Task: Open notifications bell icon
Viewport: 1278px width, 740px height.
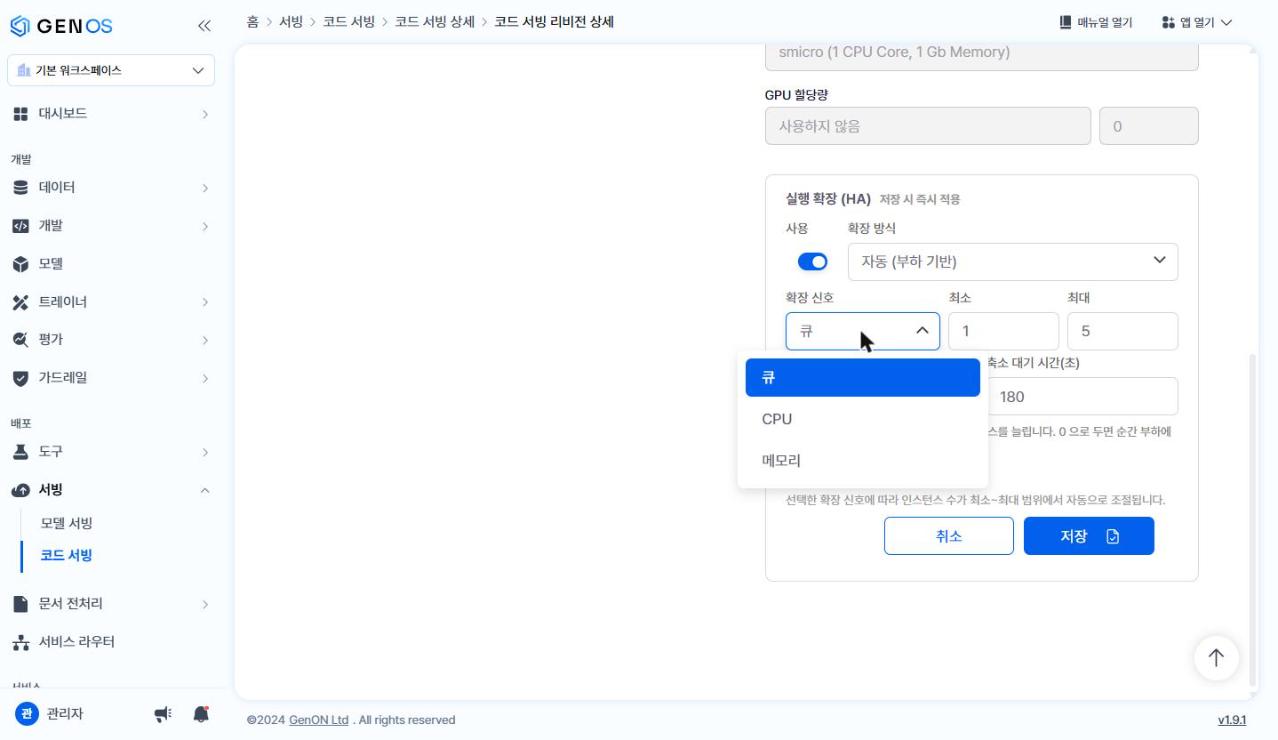Action: (x=201, y=714)
